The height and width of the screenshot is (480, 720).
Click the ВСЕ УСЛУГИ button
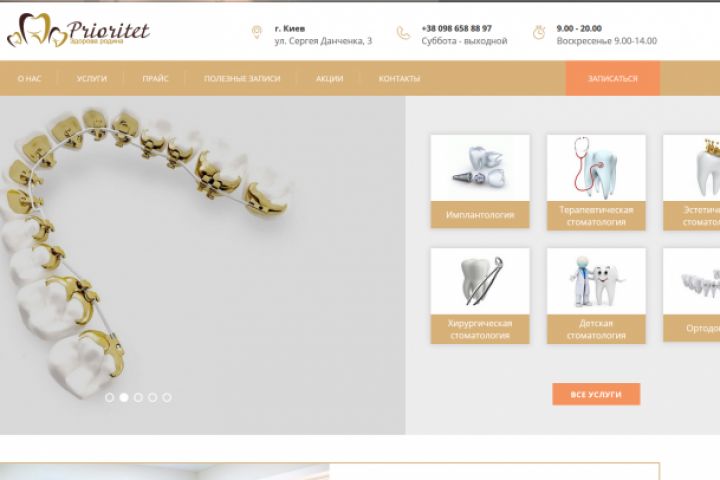(596, 394)
